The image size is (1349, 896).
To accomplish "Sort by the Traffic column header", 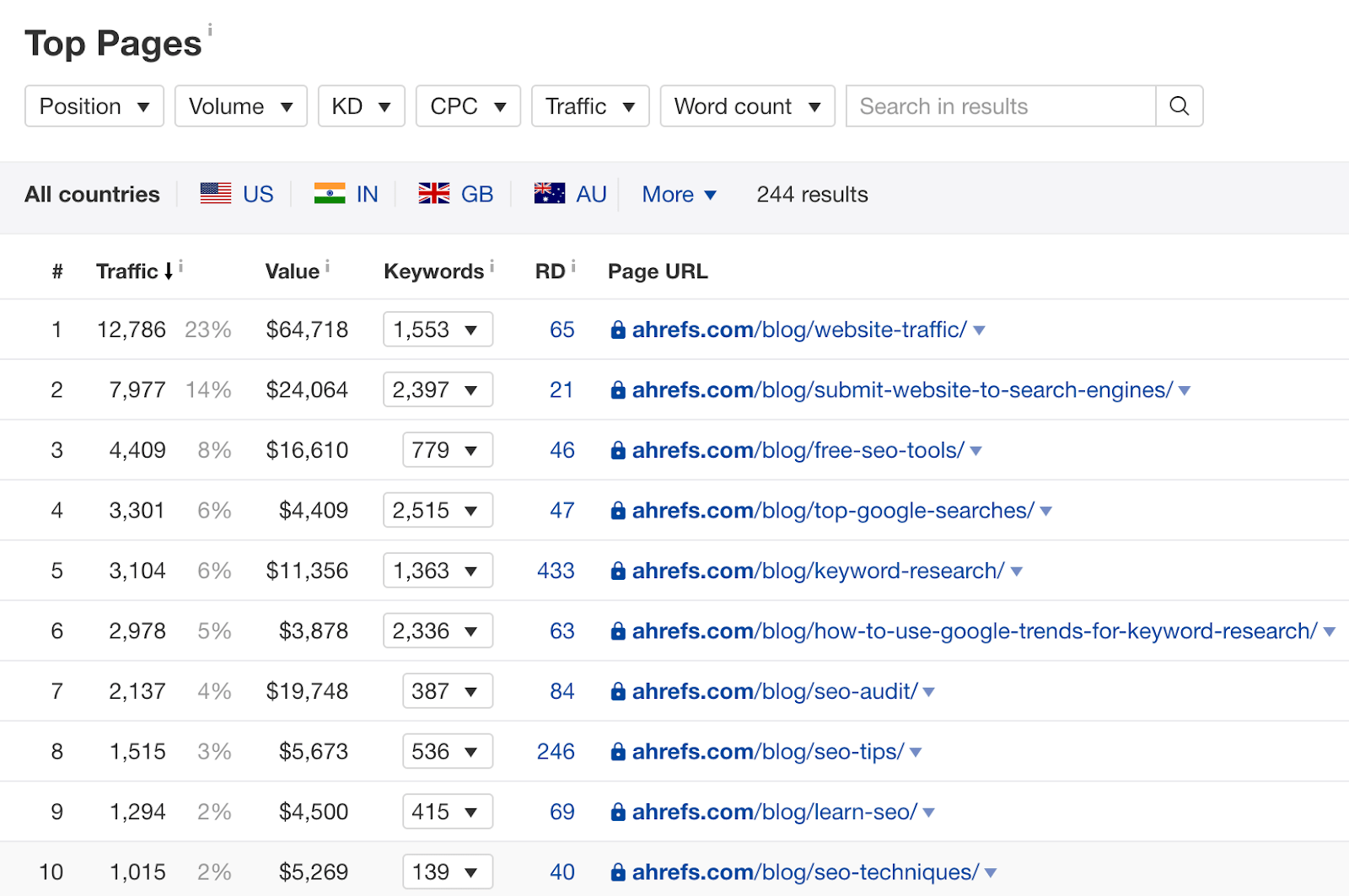I will (128, 271).
